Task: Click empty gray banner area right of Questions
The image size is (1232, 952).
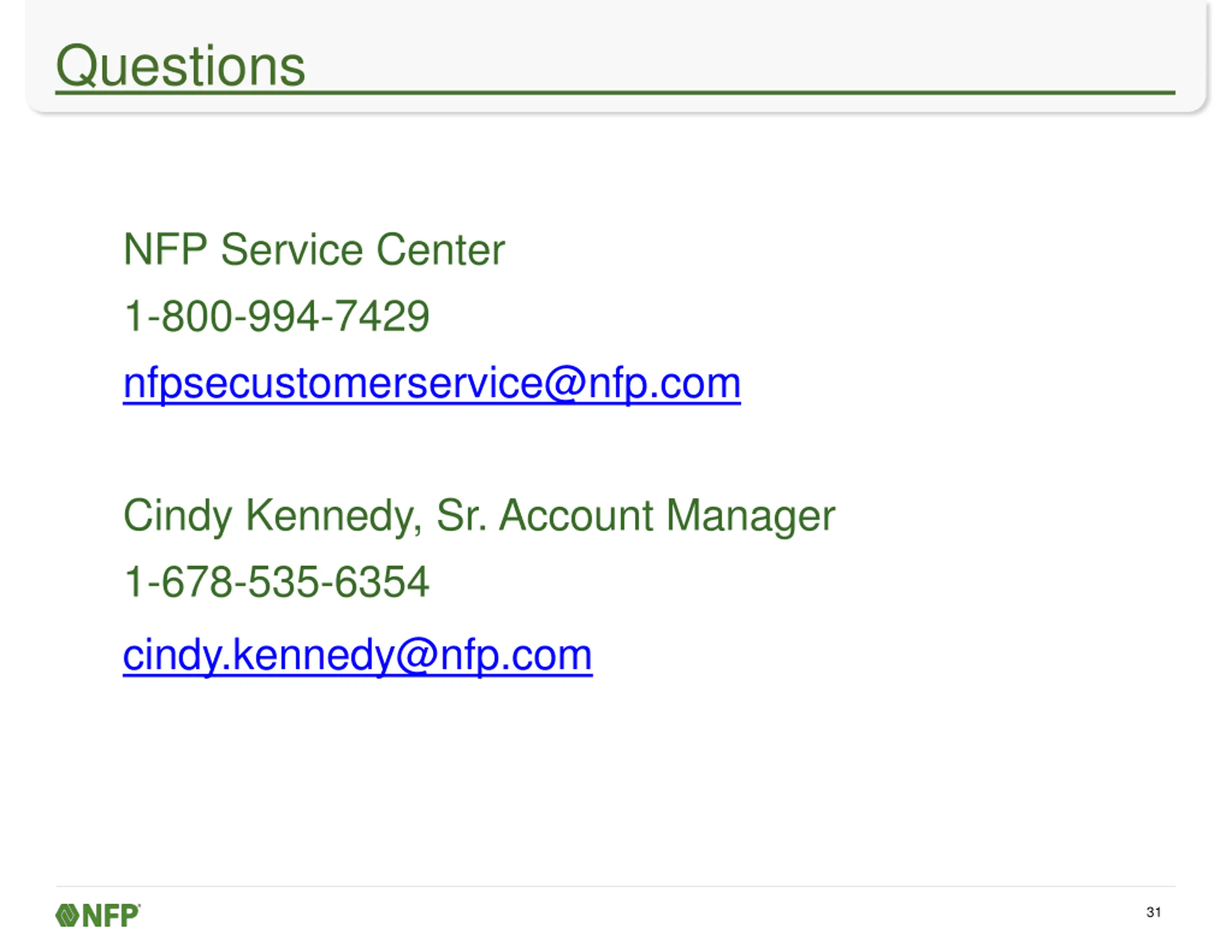Action: 733,51
